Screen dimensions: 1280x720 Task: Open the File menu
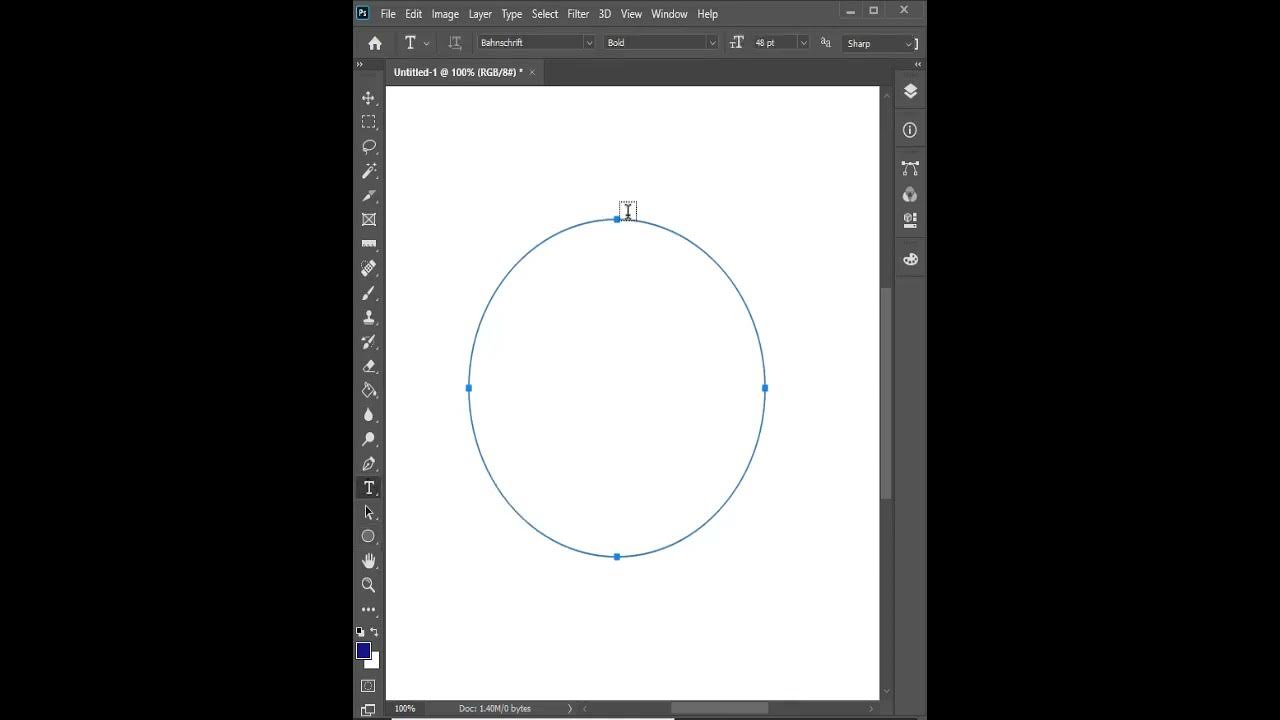(x=388, y=14)
